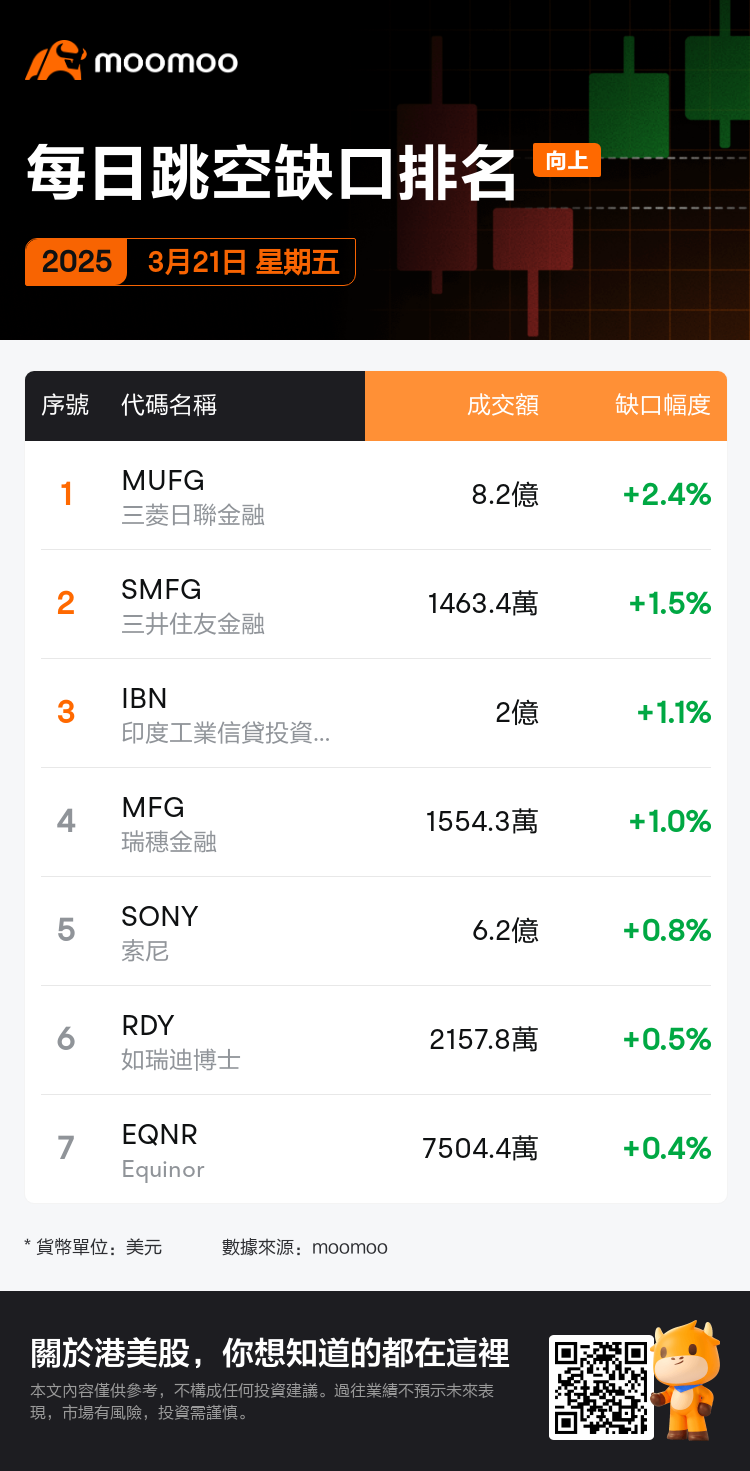Click the QR code image
This screenshot has width=750, height=1471.
pyautogui.click(x=601, y=1387)
